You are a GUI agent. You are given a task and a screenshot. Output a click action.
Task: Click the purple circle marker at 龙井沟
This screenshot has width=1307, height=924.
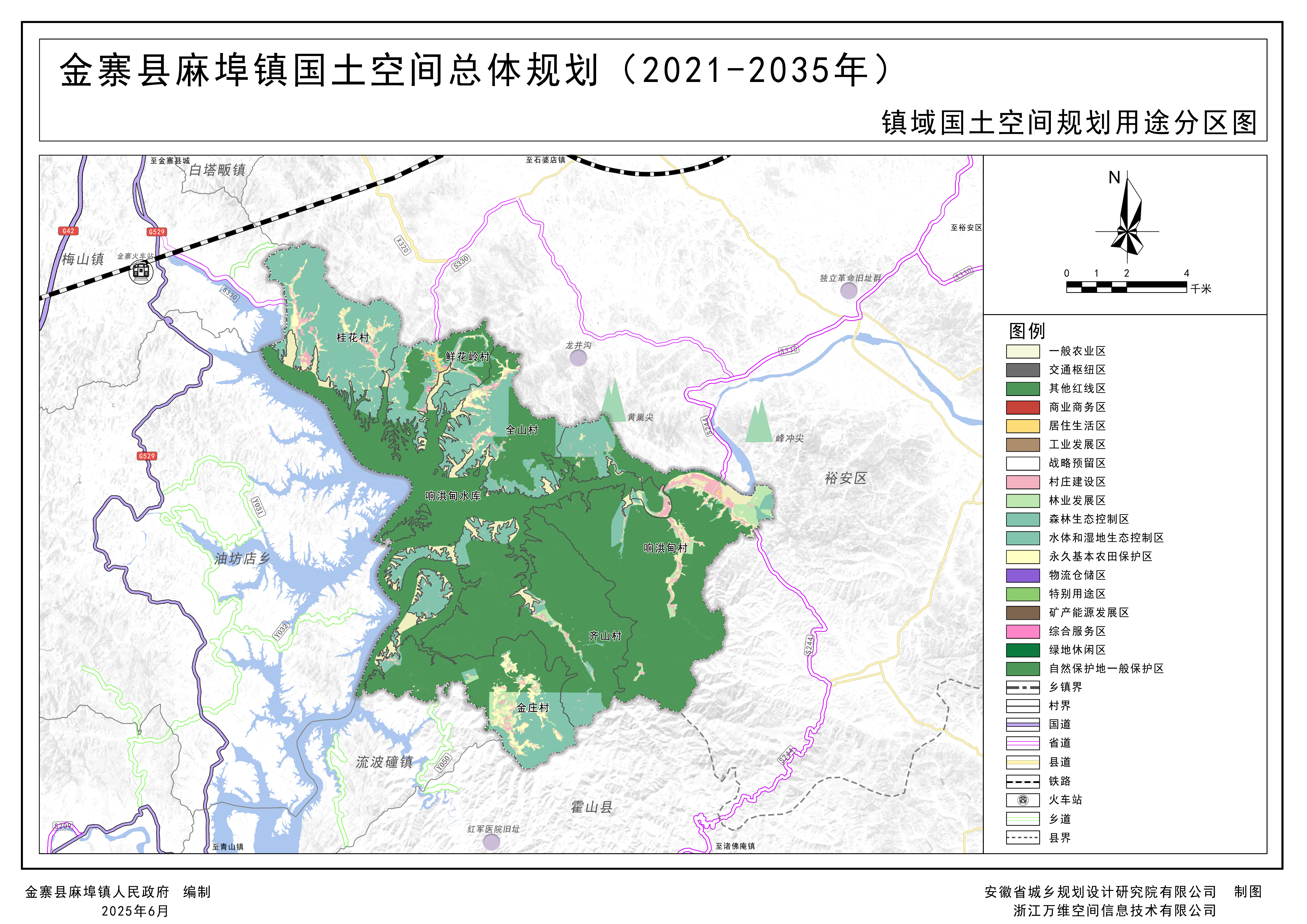[x=578, y=358]
